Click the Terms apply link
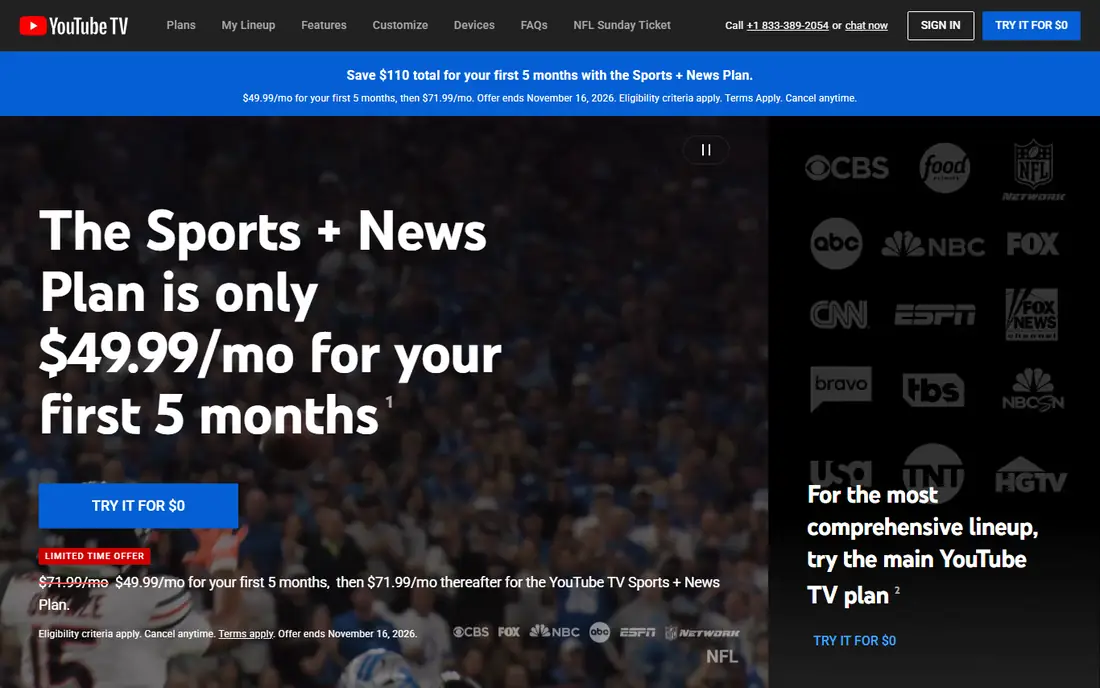Screen dimensions: 1100x688 click(246, 633)
